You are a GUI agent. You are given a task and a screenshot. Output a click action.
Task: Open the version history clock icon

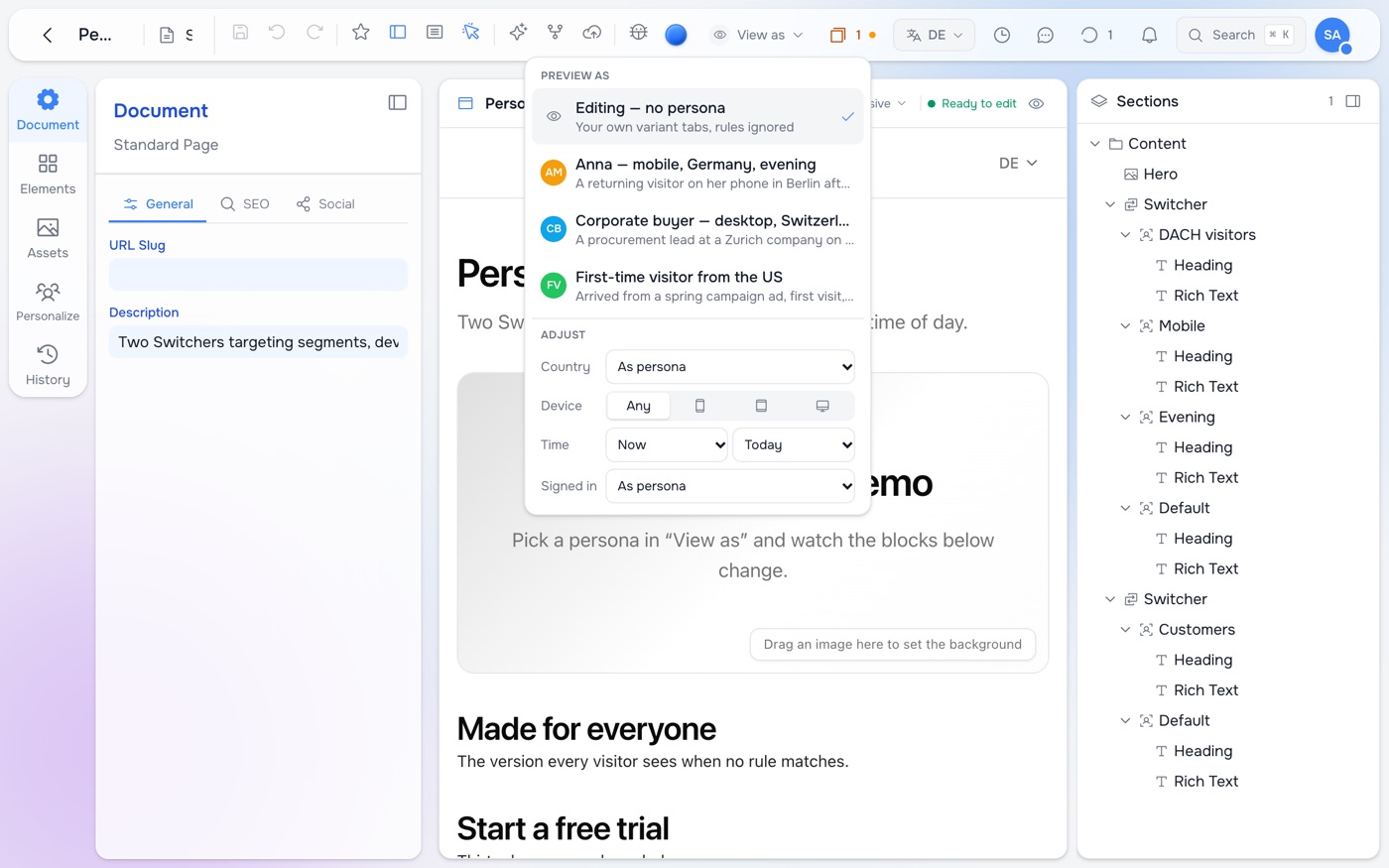[1002, 35]
